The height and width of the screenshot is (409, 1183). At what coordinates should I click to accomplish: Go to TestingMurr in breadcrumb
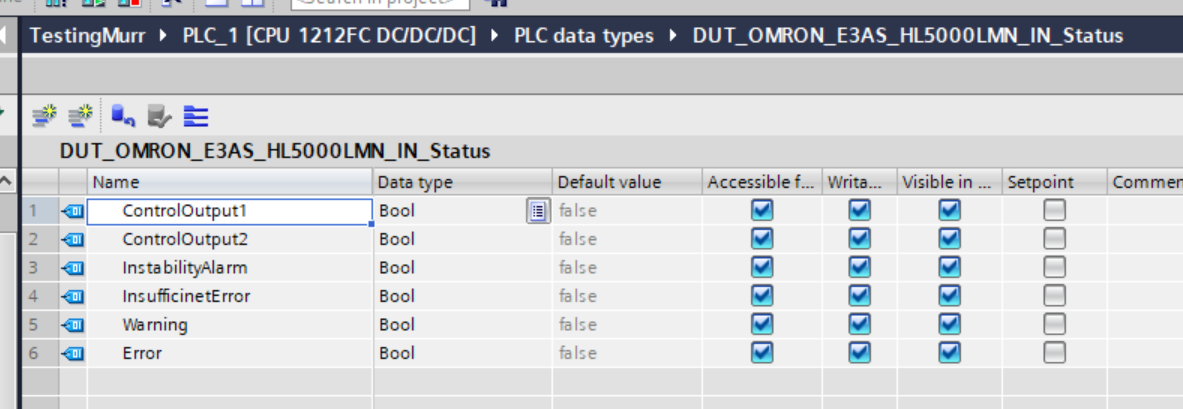88,35
